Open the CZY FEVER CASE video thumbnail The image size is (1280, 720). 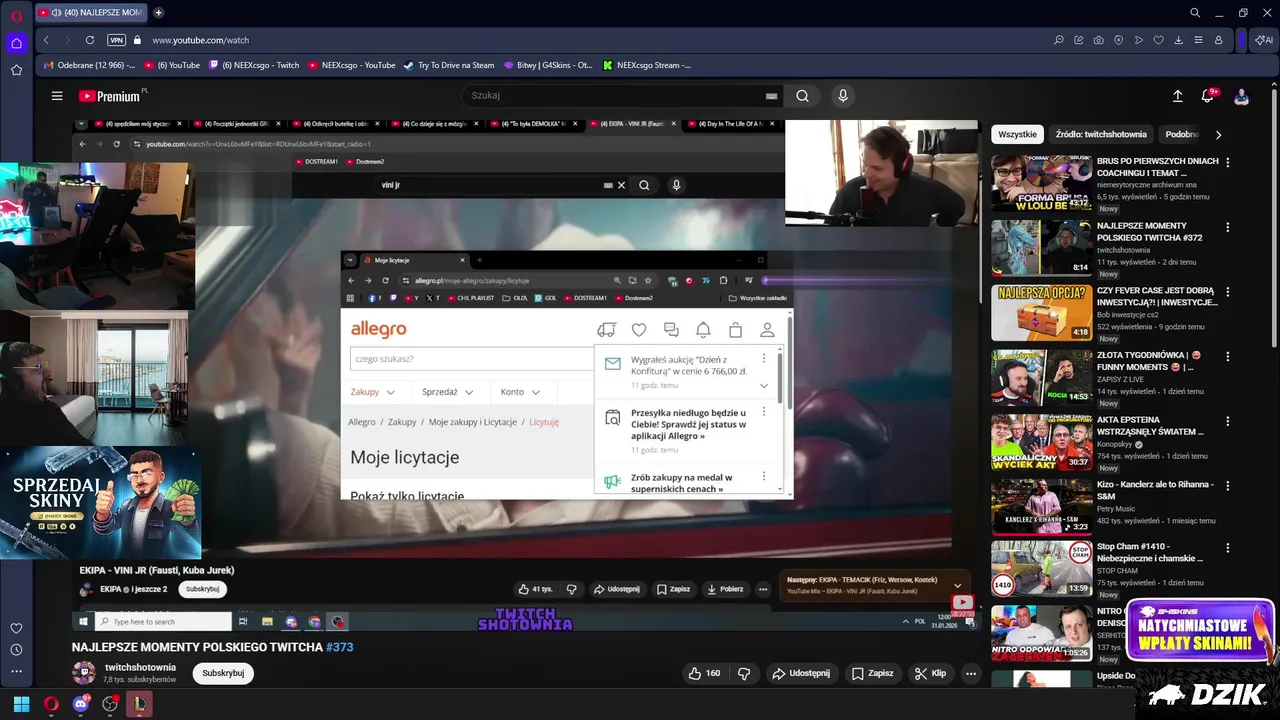tap(1041, 312)
